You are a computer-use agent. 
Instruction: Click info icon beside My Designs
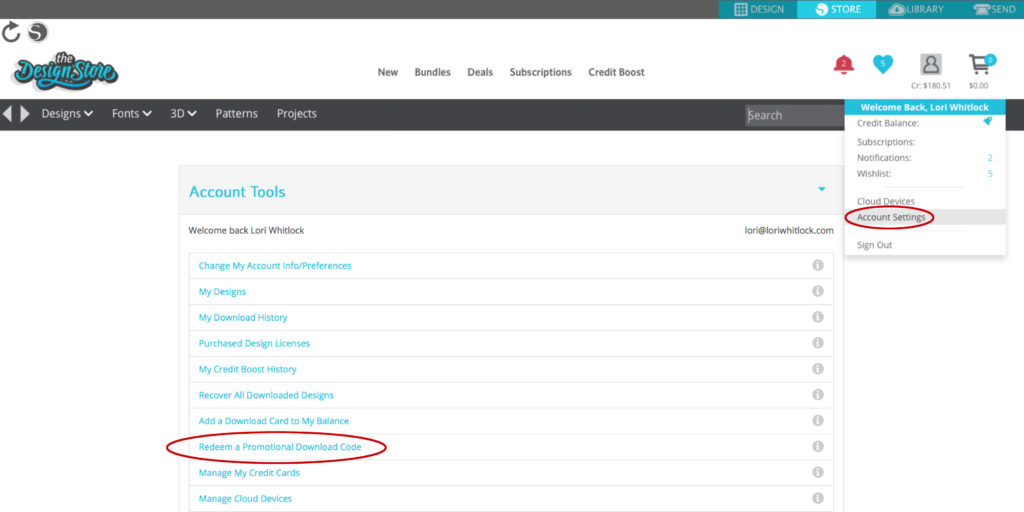click(817, 292)
